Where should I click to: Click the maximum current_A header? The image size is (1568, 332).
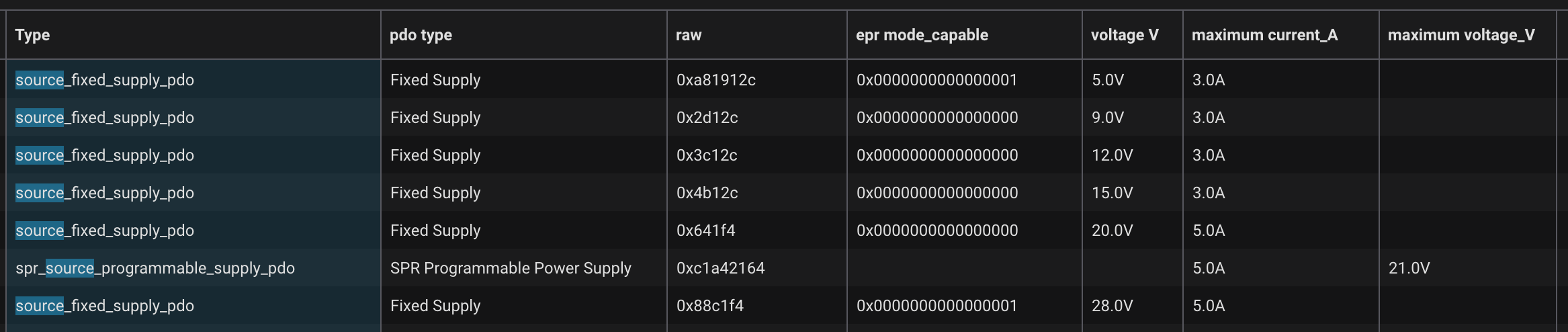tap(1281, 35)
